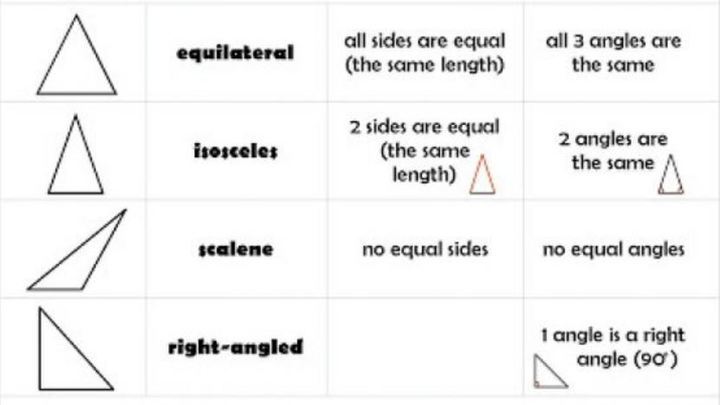Select the large isosceles triangle drawing
Screen dimensions: 720x405
(75, 158)
